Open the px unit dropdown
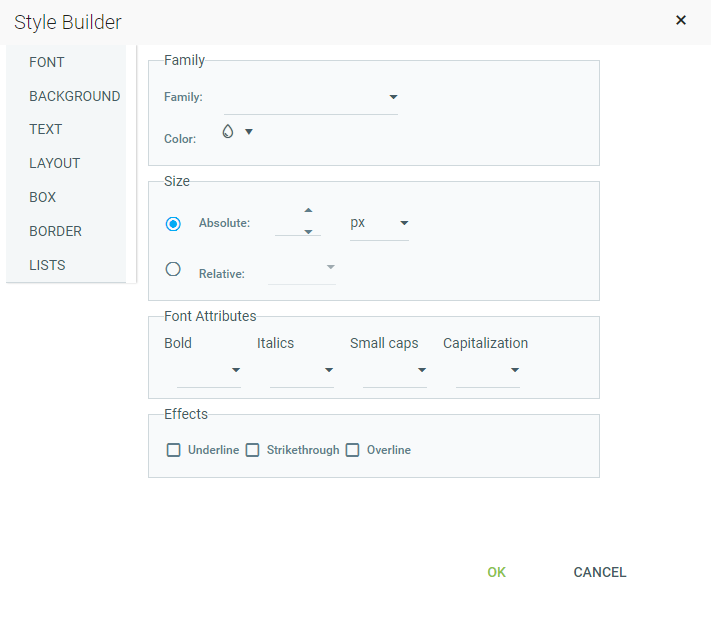The height and width of the screenshot is (623, 711). (x=379, y=223)
